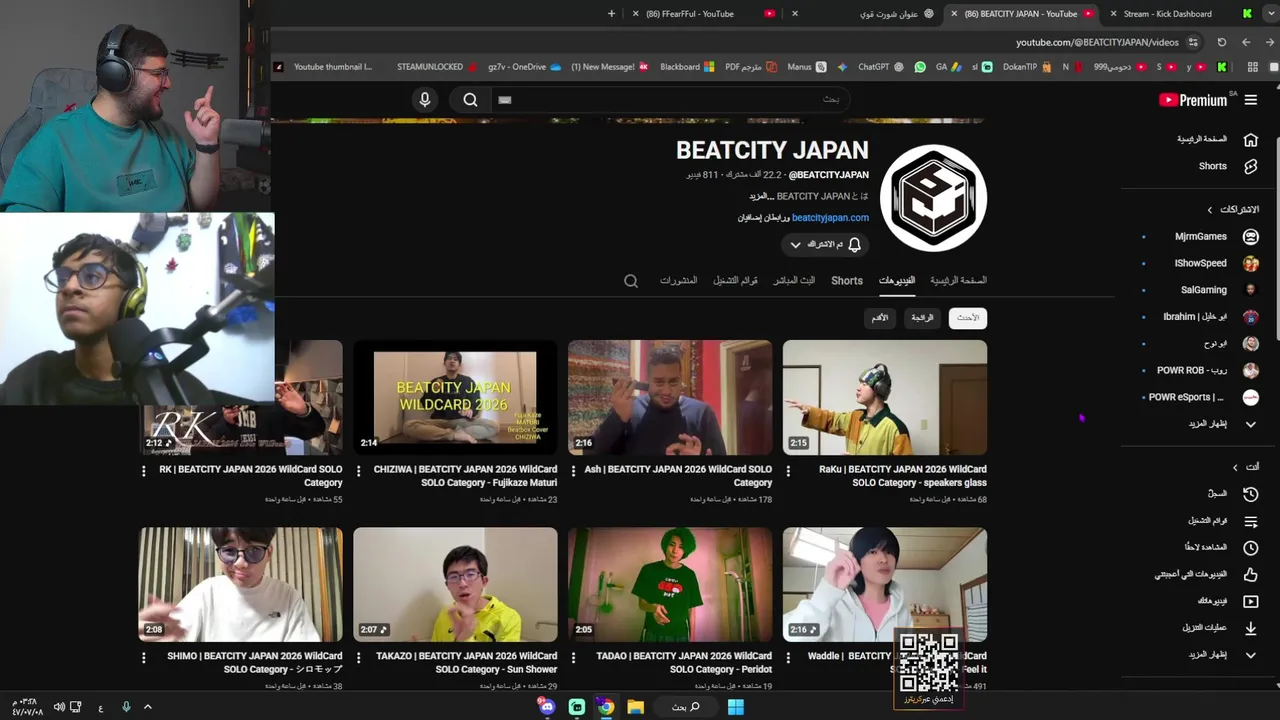Click the magnifier search button in YouTube header
1280x720 pixels.
tap(470, 99)
